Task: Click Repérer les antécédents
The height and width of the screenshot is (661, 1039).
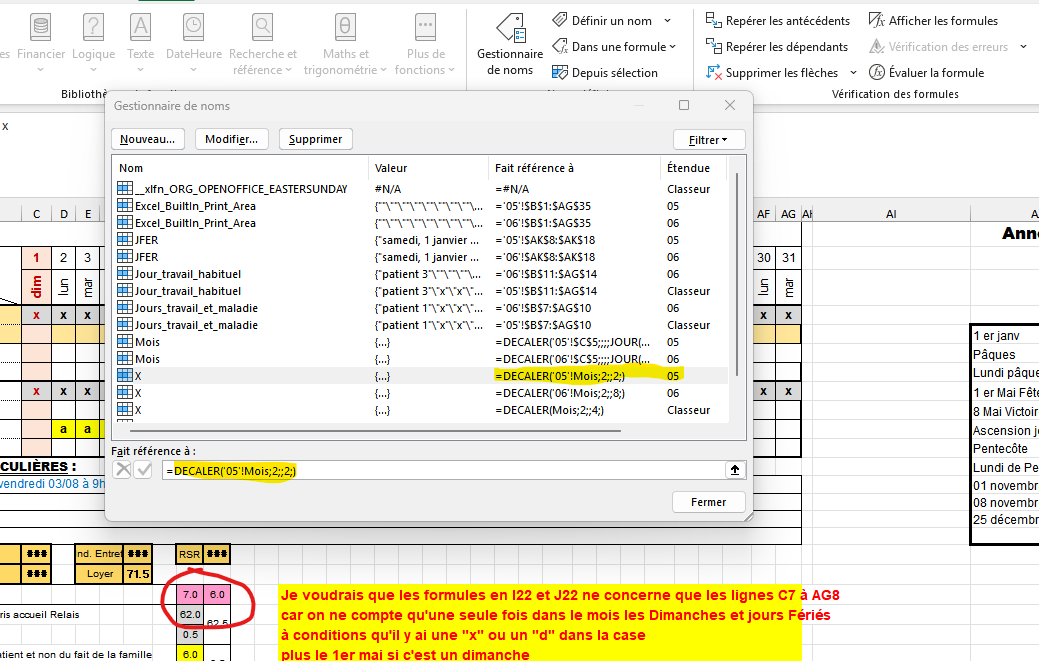Action: pyautogui.click(x=778, y=20)
